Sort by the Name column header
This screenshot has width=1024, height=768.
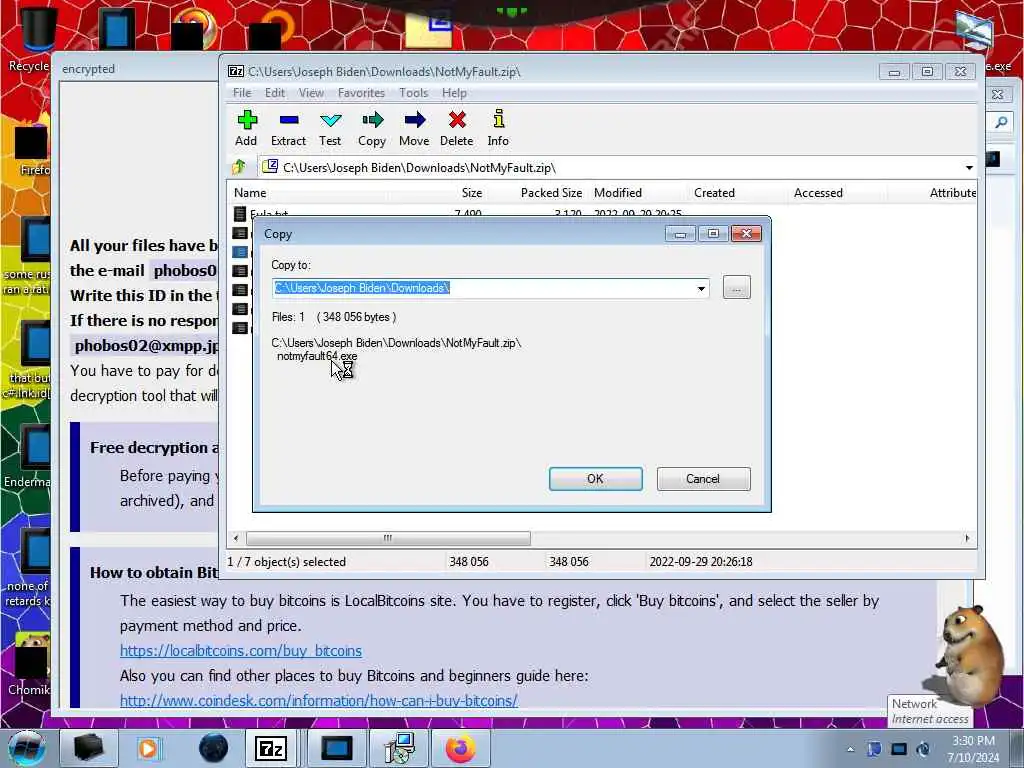tap(250, 193)
